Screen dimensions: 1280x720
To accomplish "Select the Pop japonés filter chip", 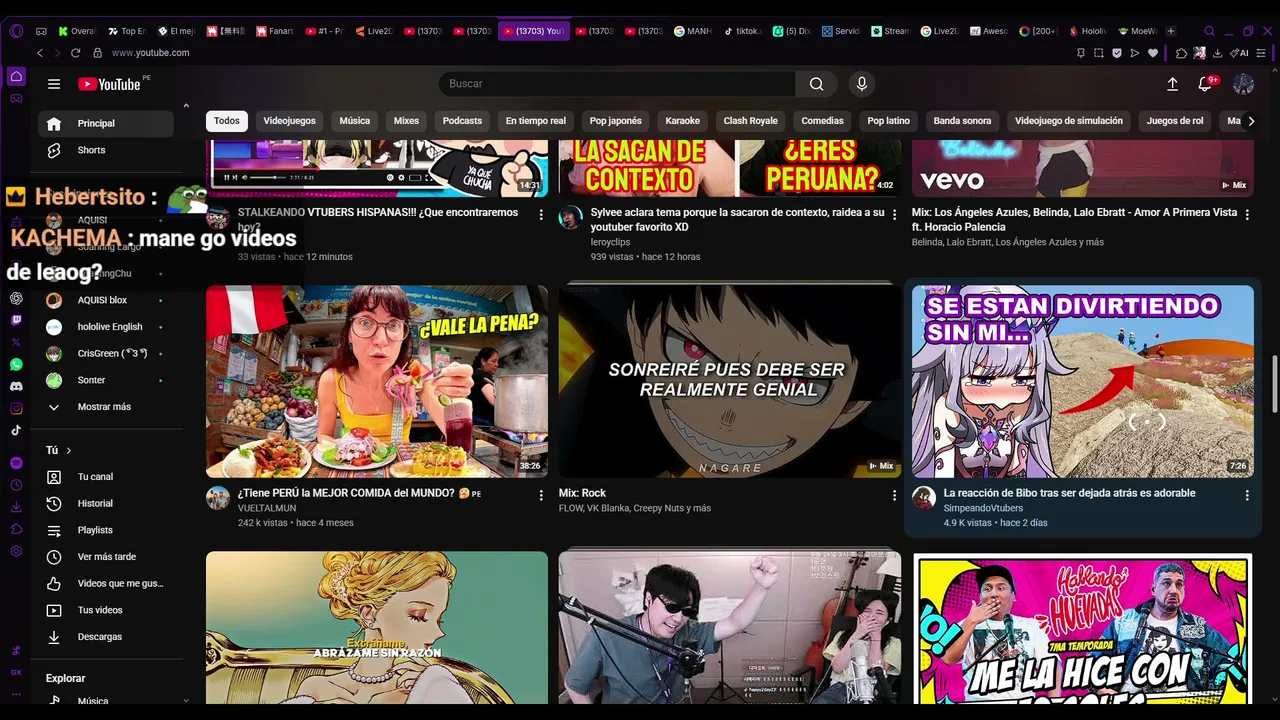I will coord(616,121).
